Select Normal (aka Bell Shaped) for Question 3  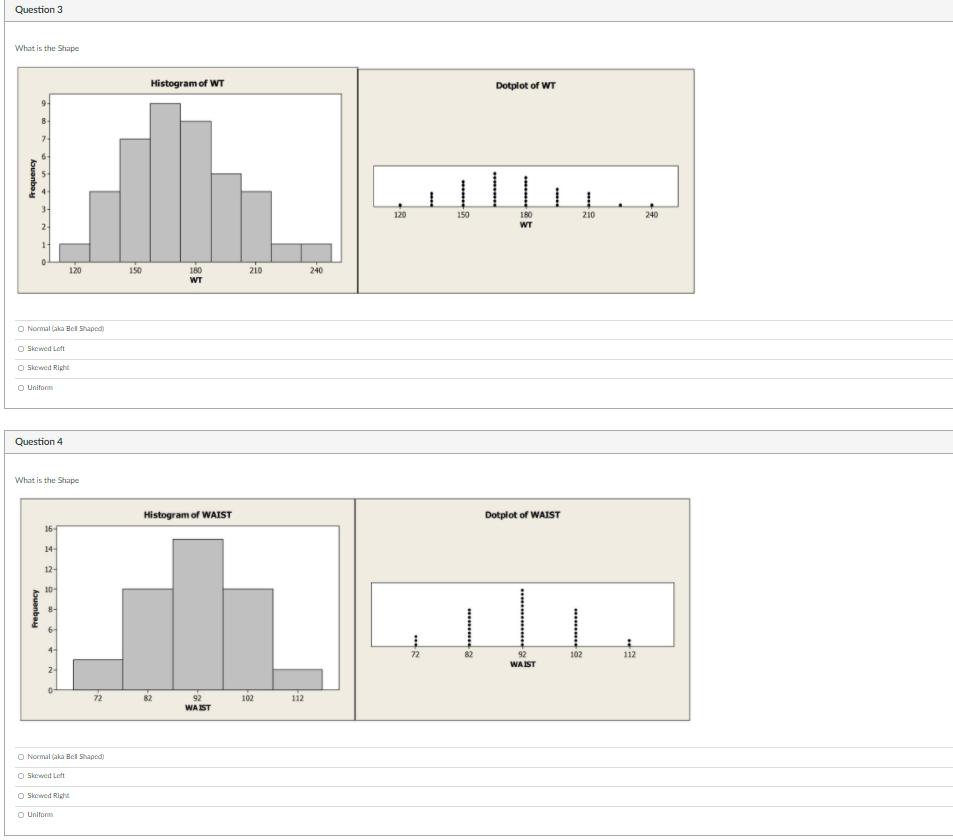(21, 328)
